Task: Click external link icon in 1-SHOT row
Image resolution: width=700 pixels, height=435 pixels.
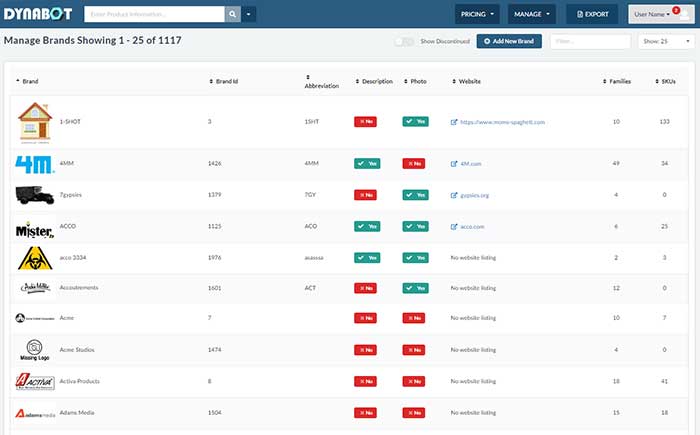Action: tap(454, 122)
